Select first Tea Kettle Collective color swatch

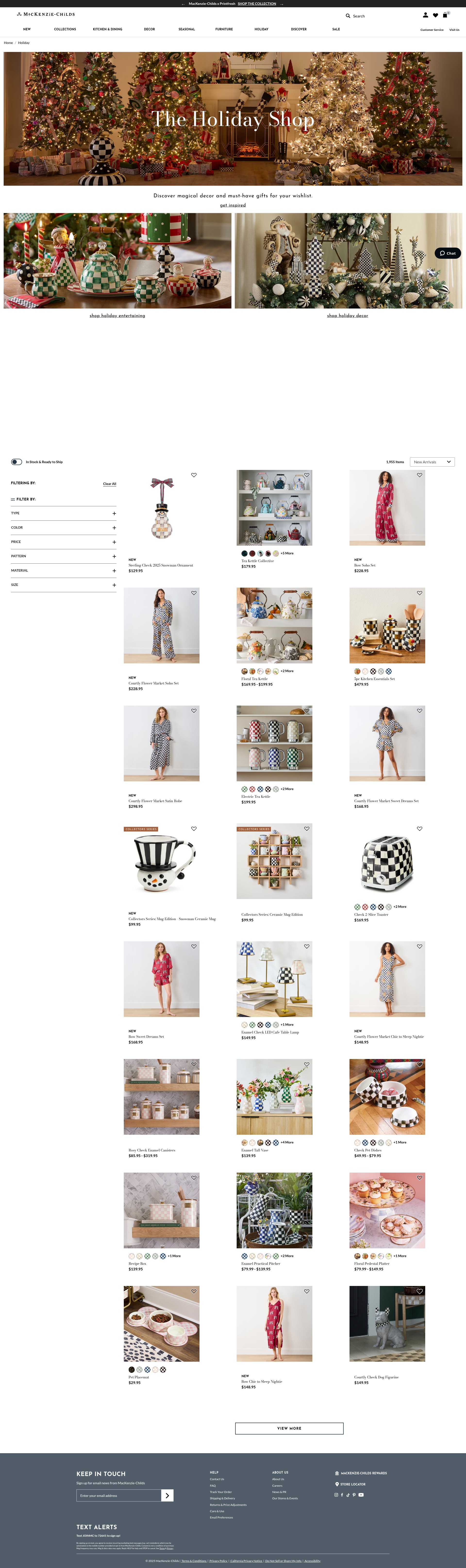point(245,553)
